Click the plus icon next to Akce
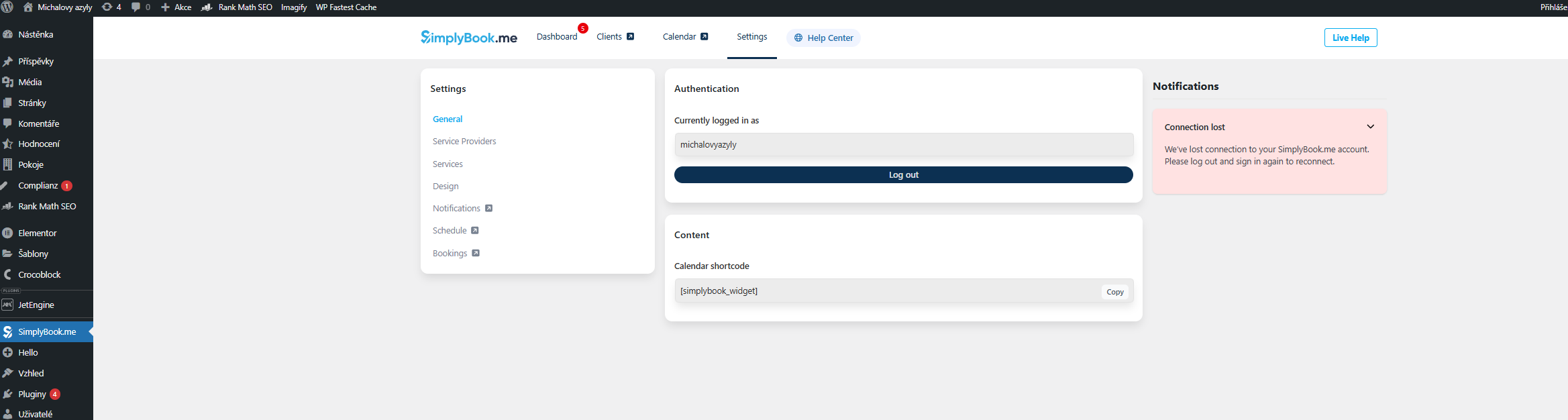The width and height of the screenshot is (1568, 420). point(165,7)
